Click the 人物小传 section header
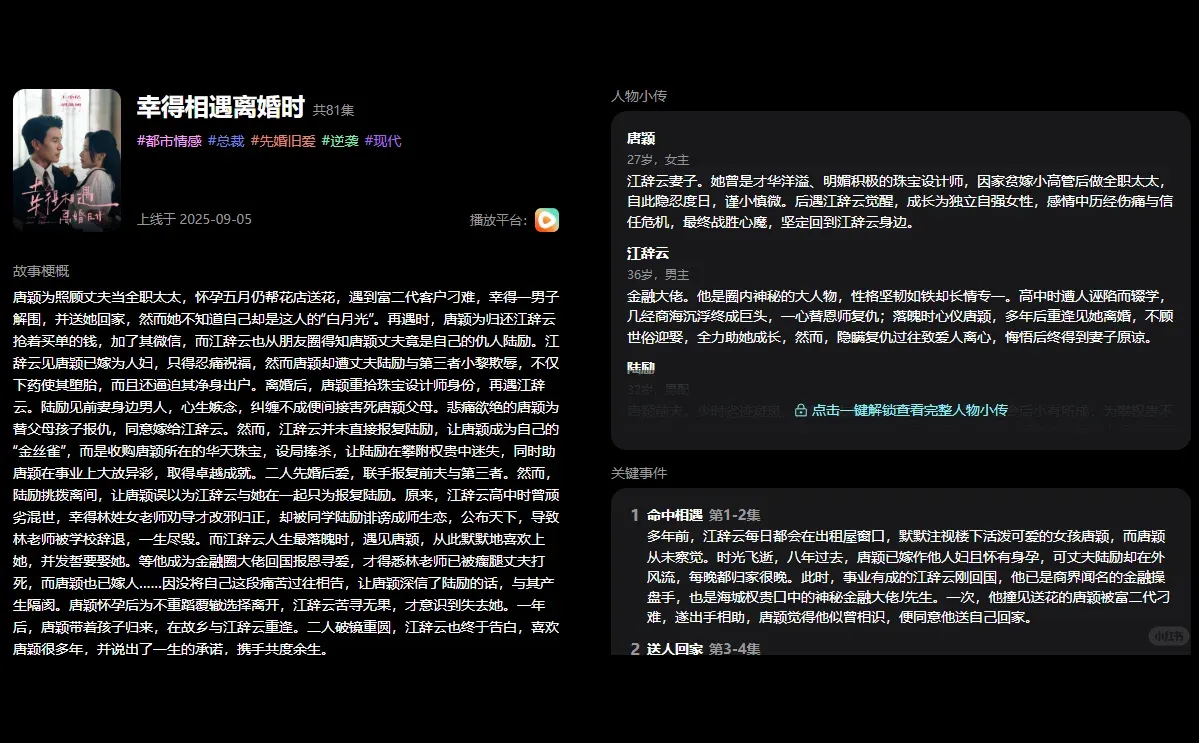1199x743 pixels. click(640, 95)
